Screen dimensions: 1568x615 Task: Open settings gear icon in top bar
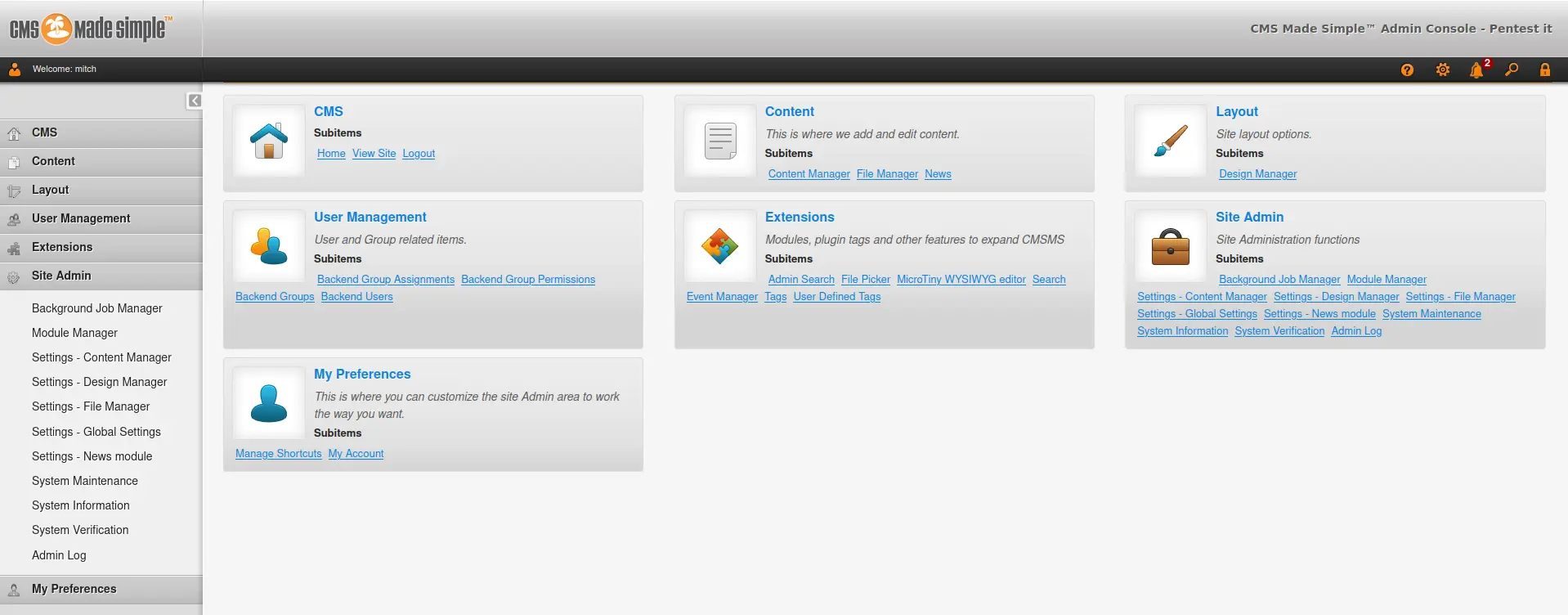click(1443, 70)
